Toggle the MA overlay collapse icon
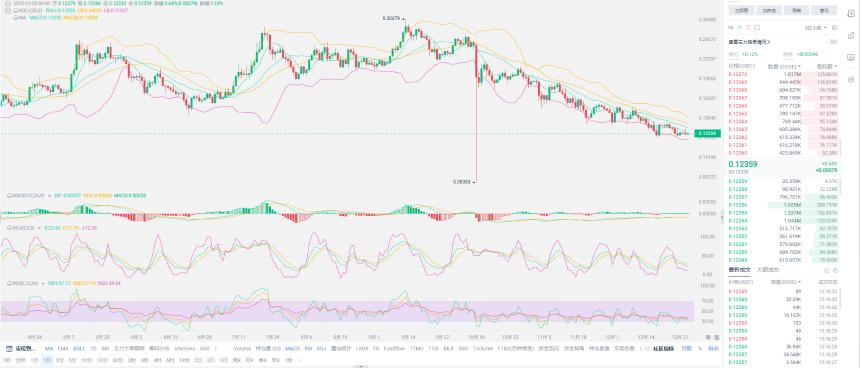 coord(15,18)
